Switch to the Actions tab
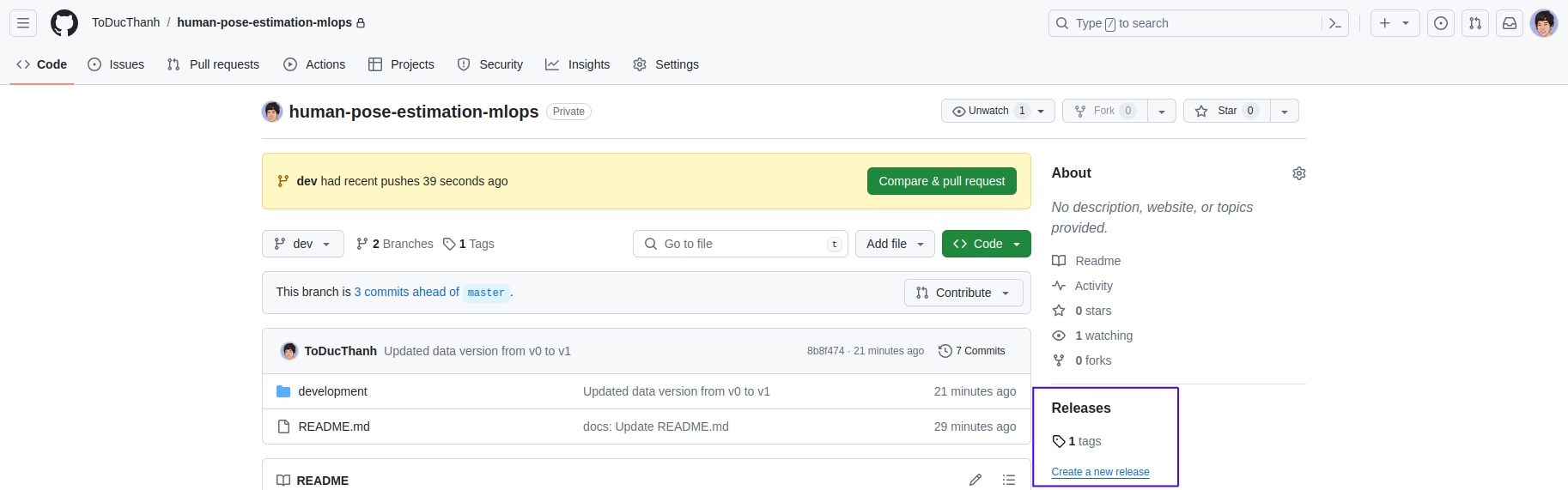The height and width of the screenshot is (490, 1568). point(314,64)
